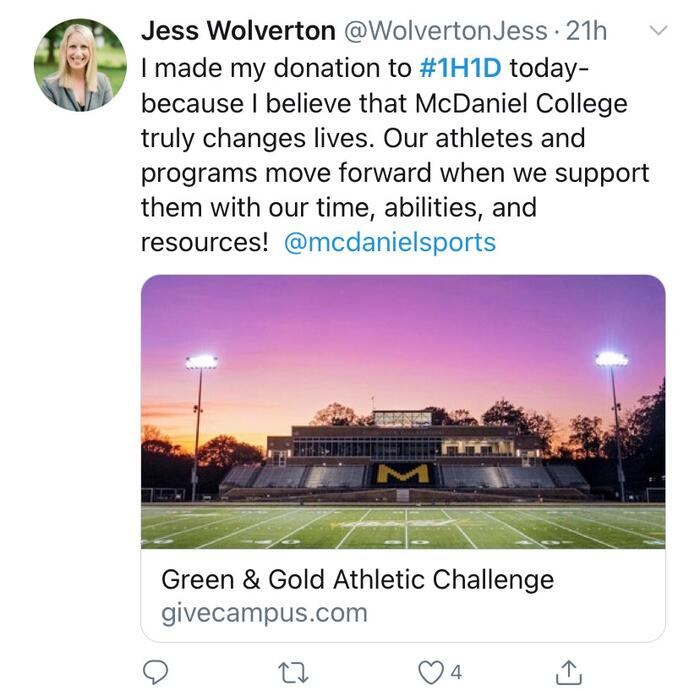Click the reply speech bubble icon

(155, 671)
